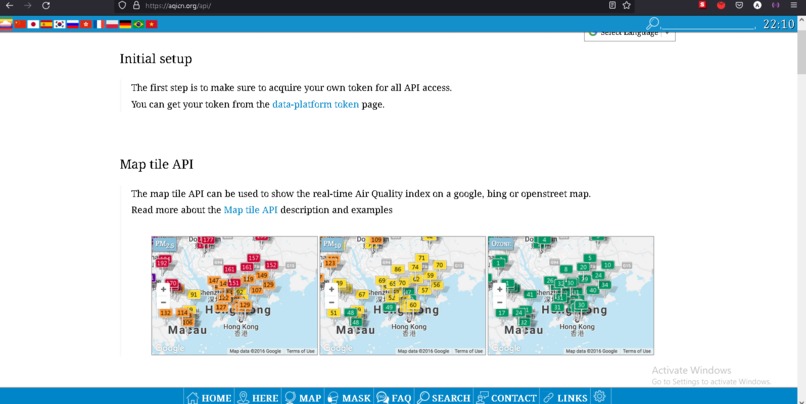Switch language via the South Korea flag
This screenshot has height=404, width=806.
pos(60,24)
